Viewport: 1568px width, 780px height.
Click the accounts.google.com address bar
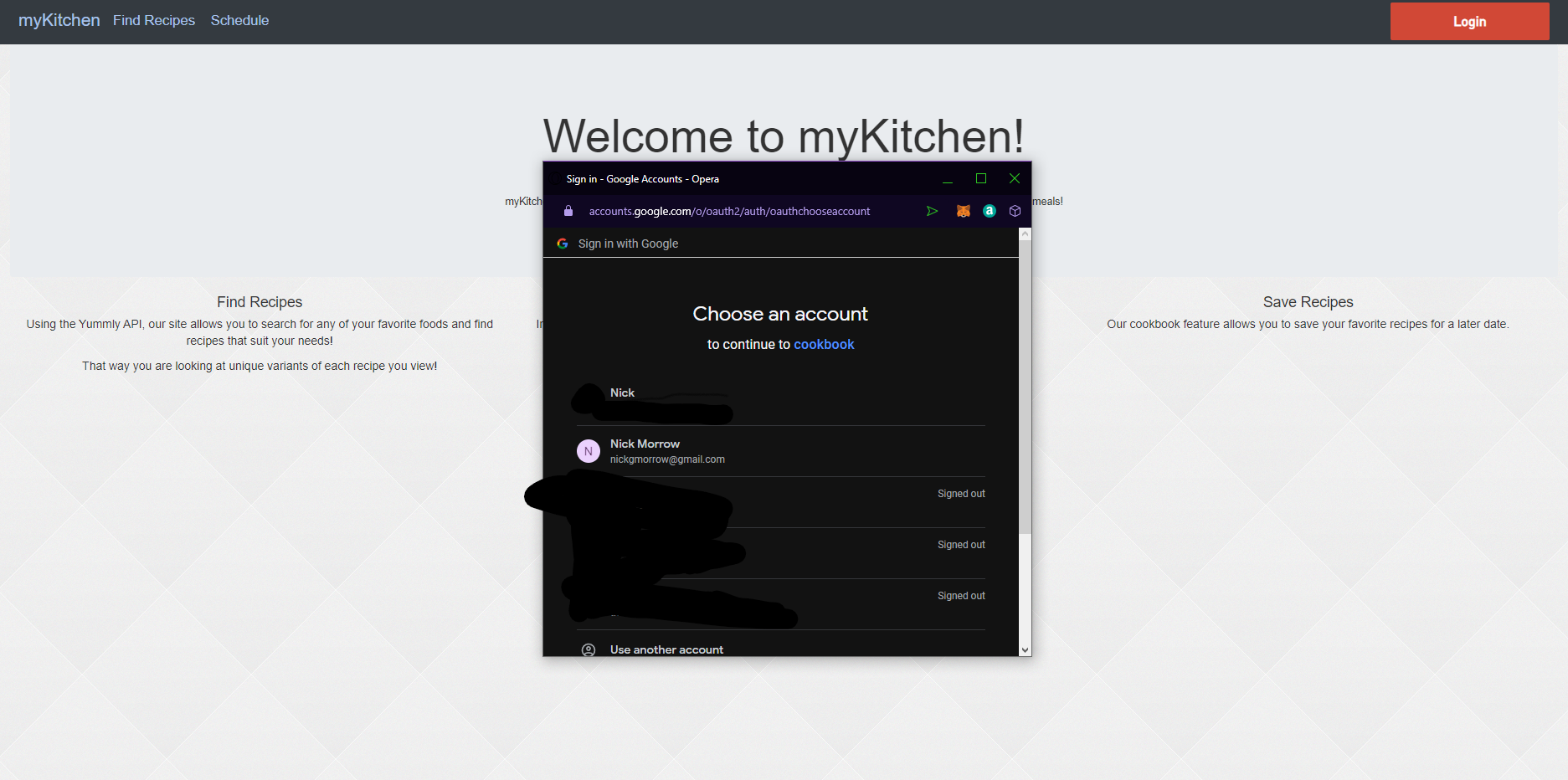pos(728,211)
